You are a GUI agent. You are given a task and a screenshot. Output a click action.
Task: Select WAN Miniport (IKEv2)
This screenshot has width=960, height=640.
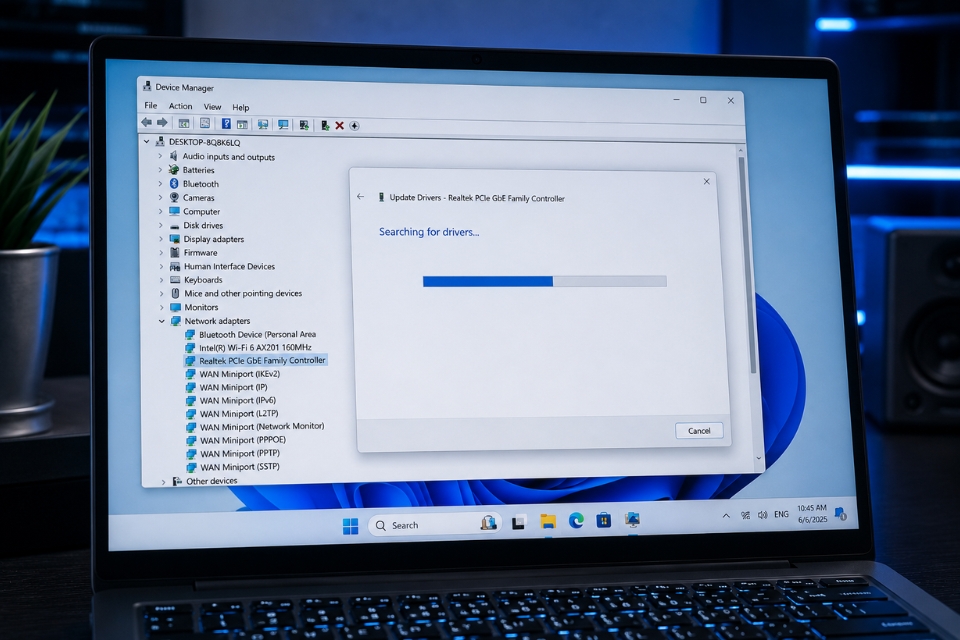point(233,374)
